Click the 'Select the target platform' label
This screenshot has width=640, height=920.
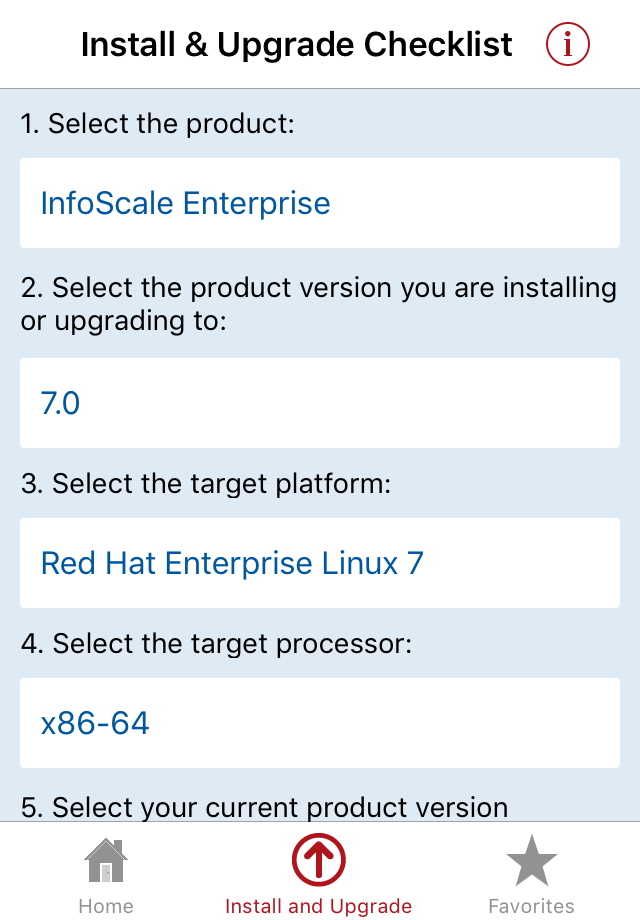tap(206, 484)
